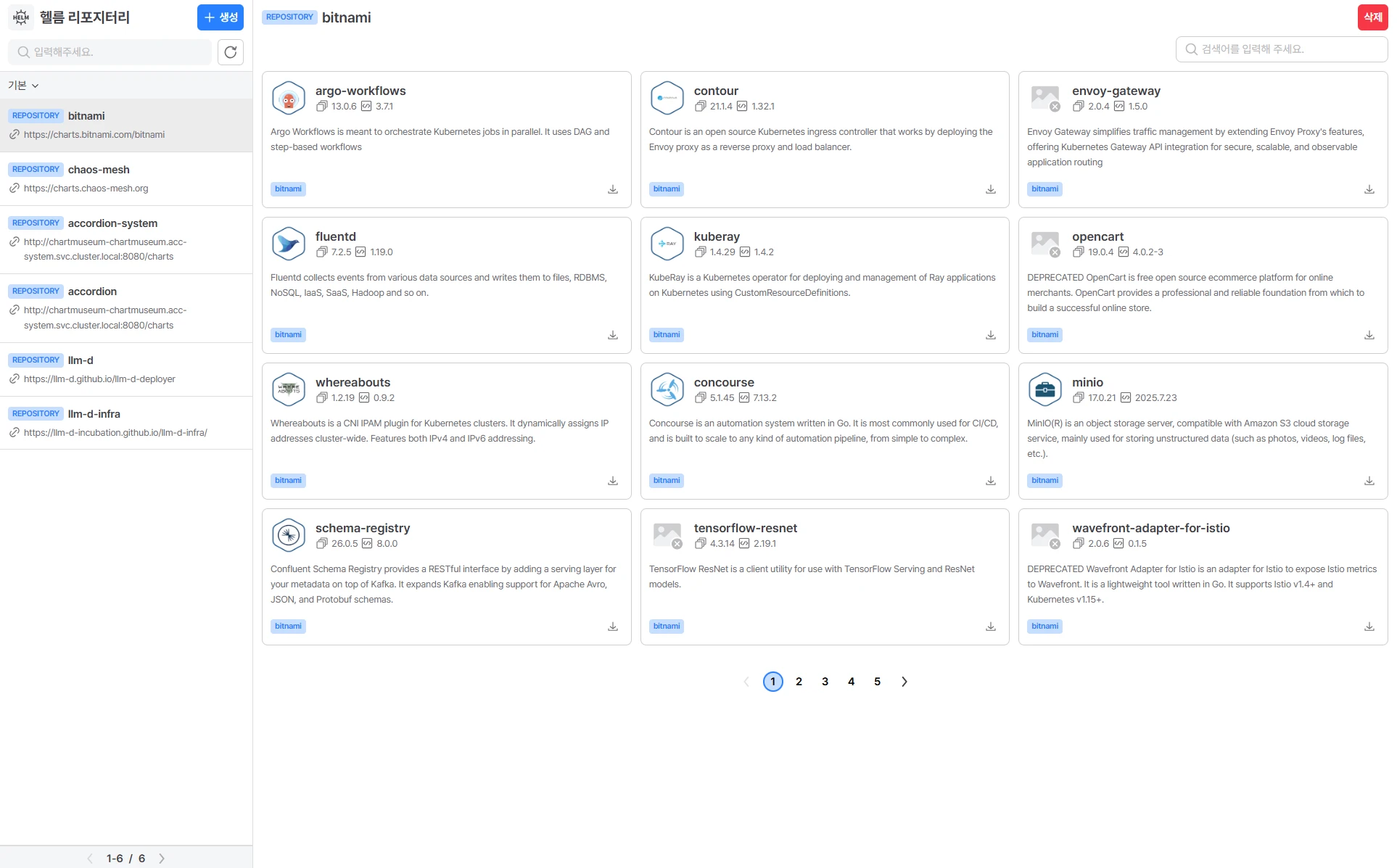Click the argo-workflows logo icon

pos(289,98)
